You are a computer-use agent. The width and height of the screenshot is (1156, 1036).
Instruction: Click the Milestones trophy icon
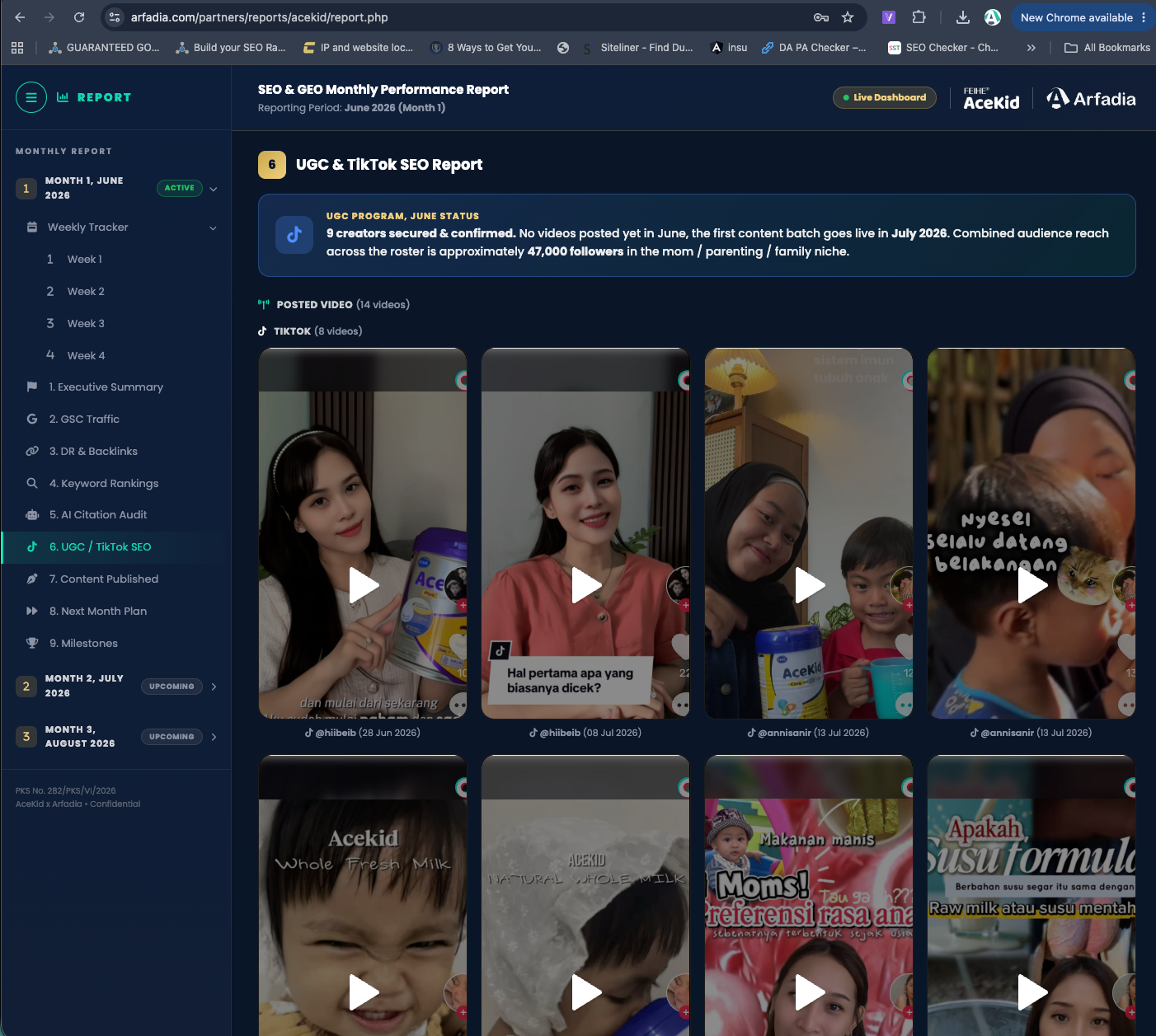(32, 644)
